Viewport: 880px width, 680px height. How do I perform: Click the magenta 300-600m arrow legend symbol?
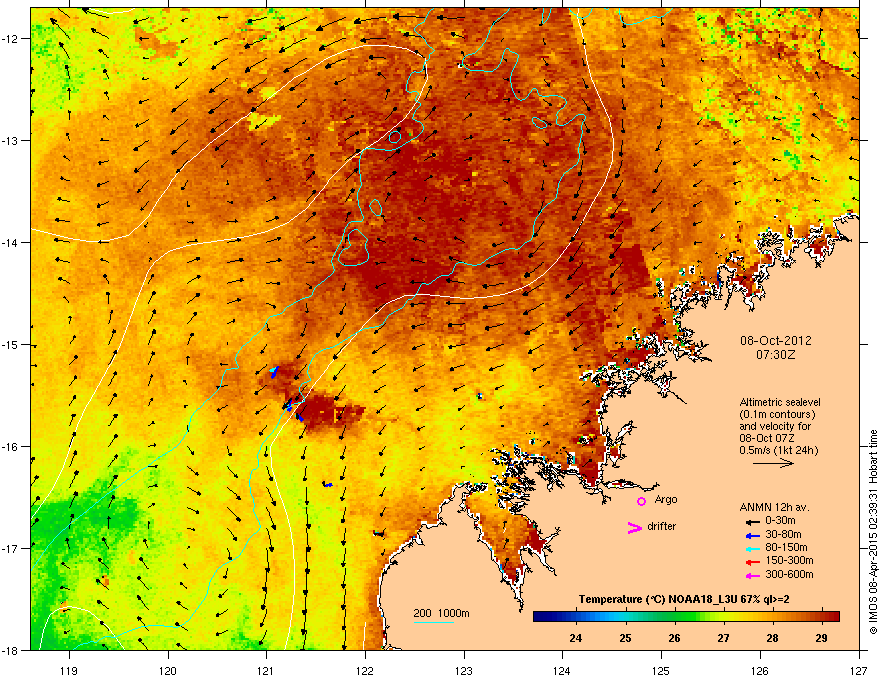tap(752, 576)
